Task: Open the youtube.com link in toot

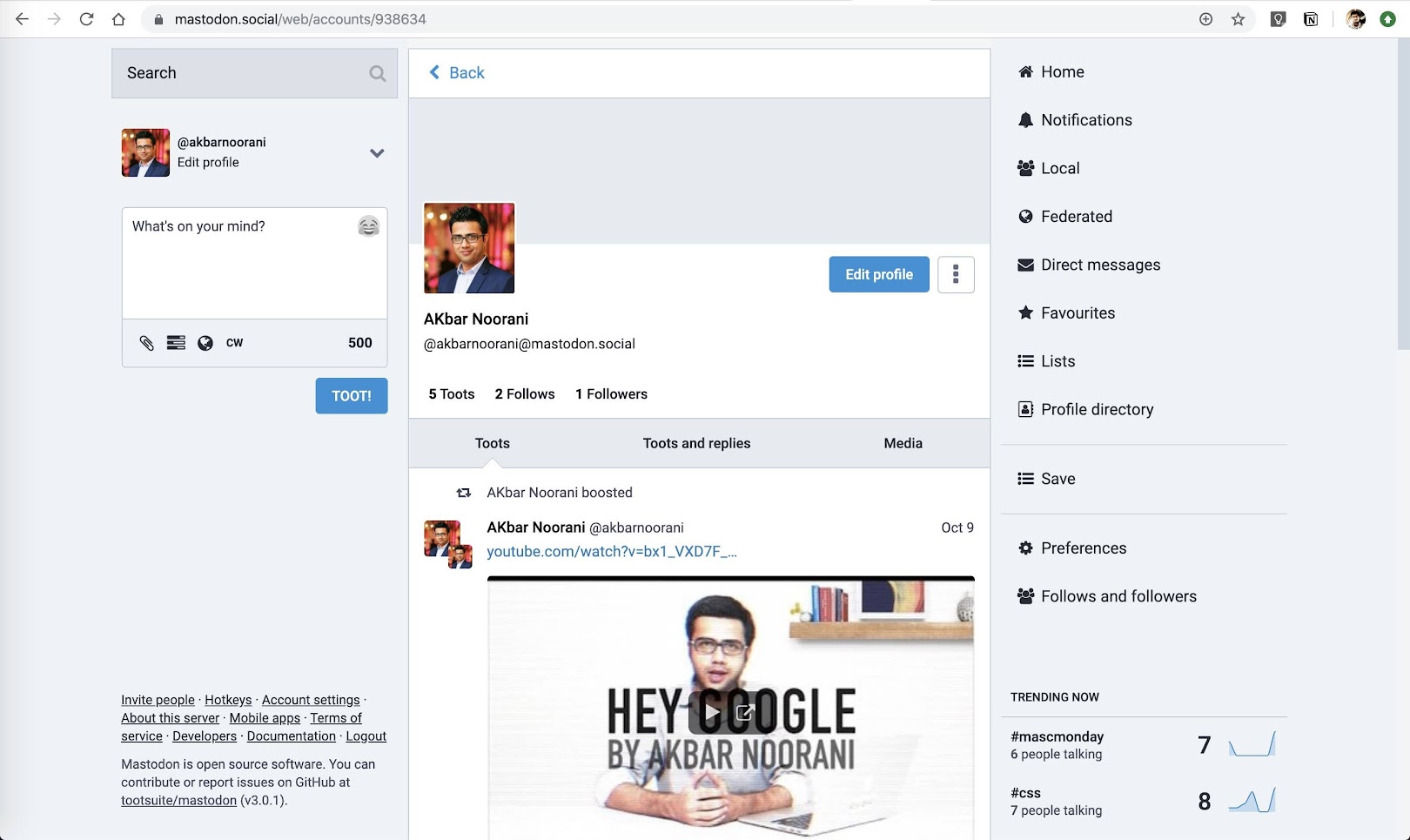Action: pyautogui.click(x=612, y=552)
